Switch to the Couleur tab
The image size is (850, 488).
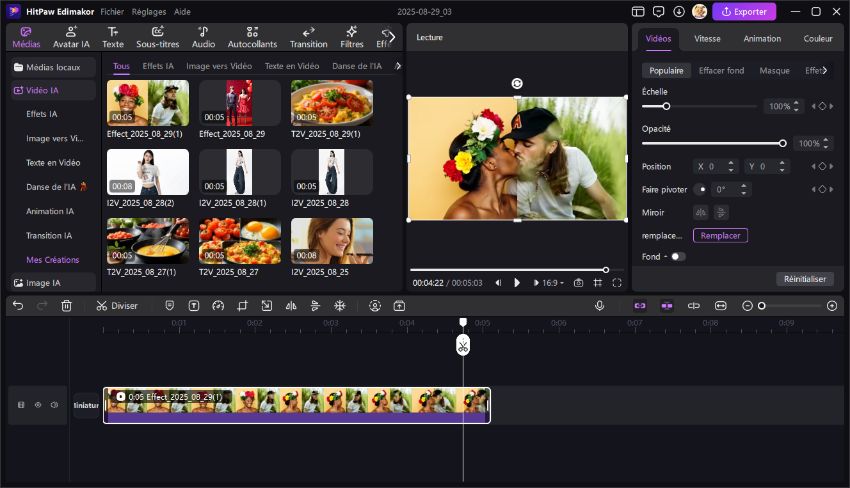coord(817,38)
